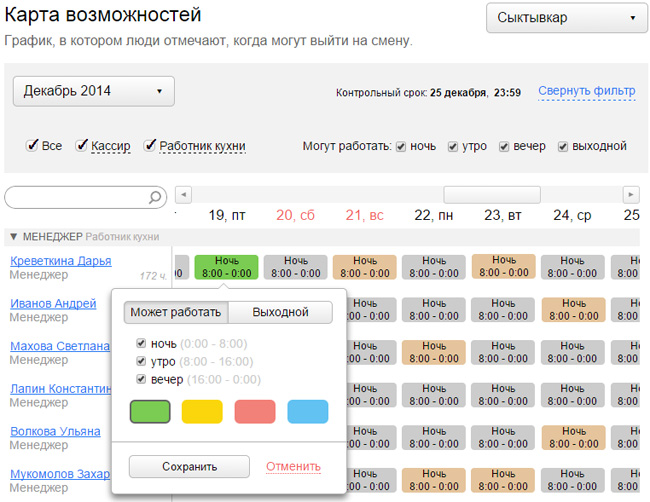This screenshot has height=502, width=650.
Task: Click the Отменить link
Action: tap(293, 467)
